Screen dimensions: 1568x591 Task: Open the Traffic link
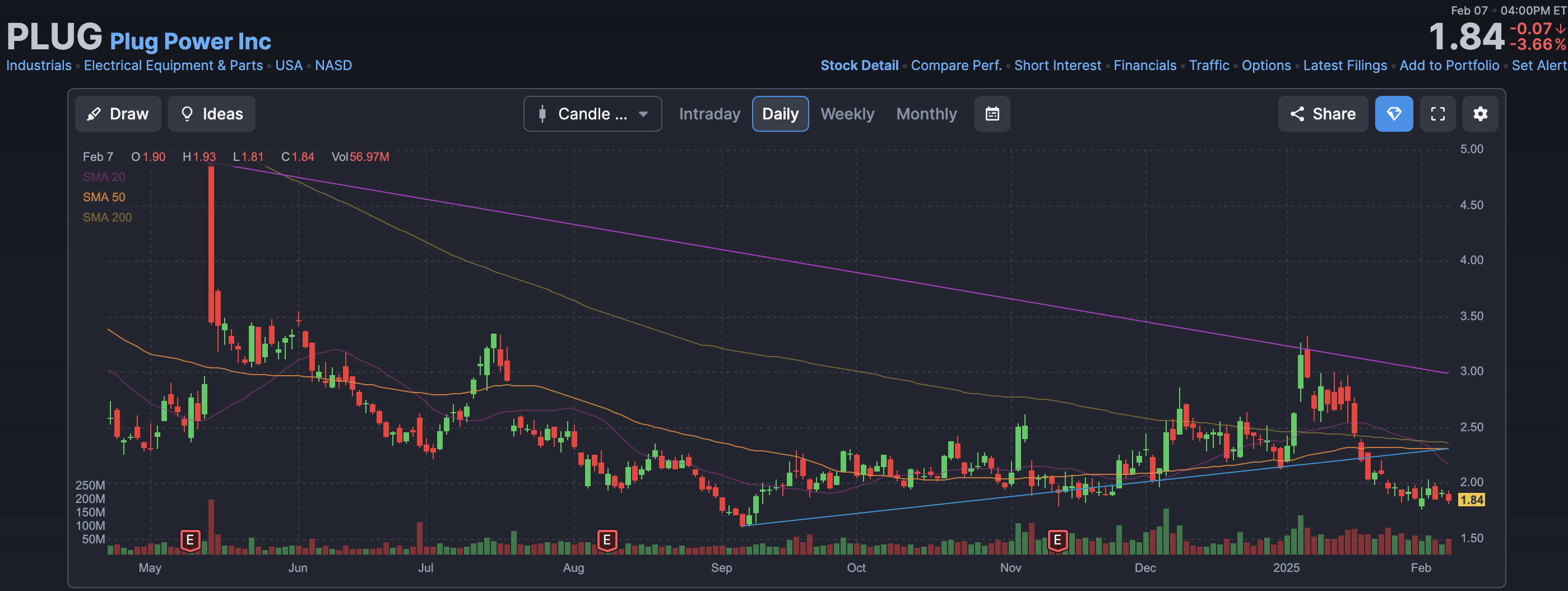(x=1209, y=65)
